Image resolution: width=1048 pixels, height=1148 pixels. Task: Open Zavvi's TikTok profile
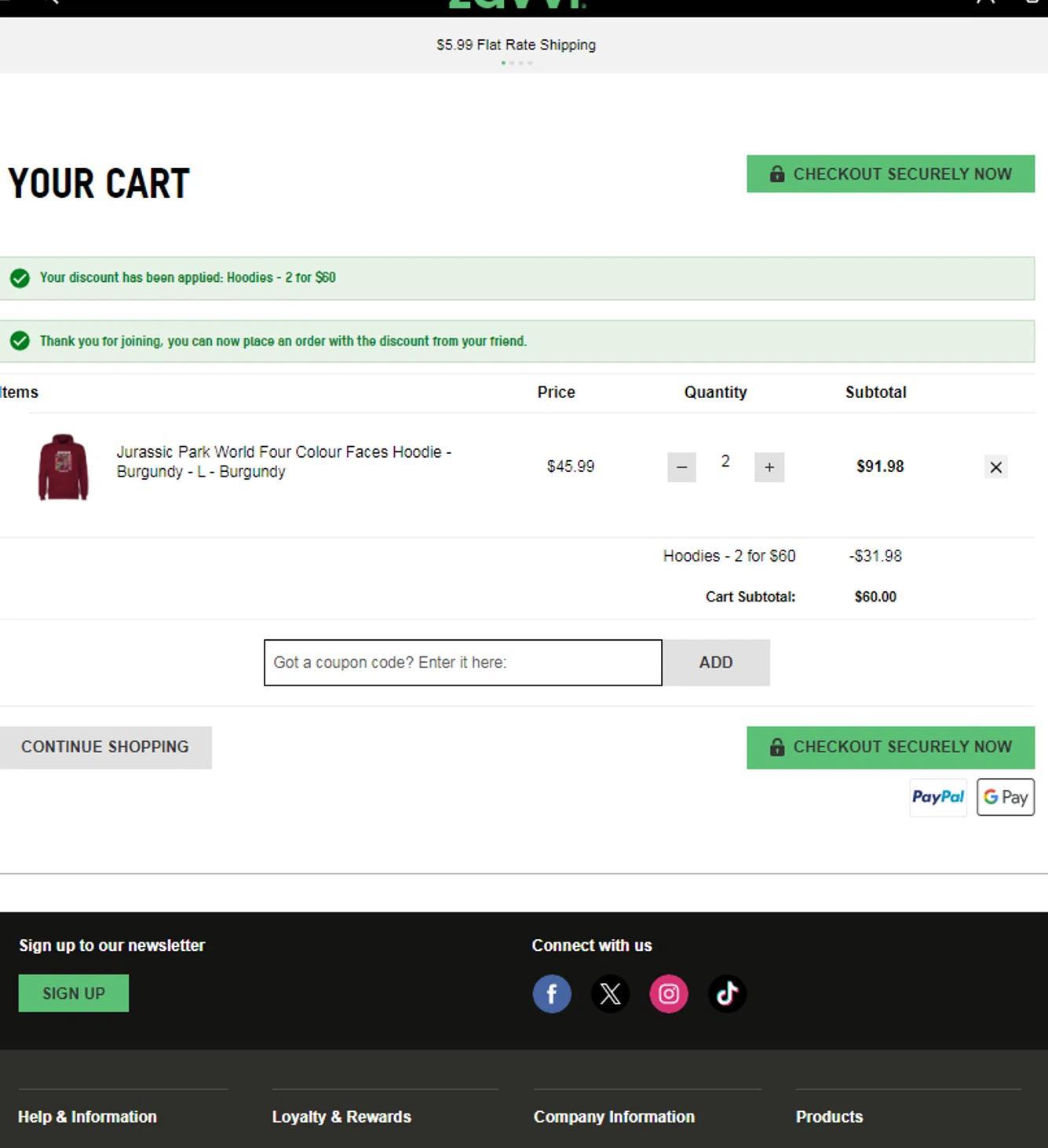(x=727, y=994)
